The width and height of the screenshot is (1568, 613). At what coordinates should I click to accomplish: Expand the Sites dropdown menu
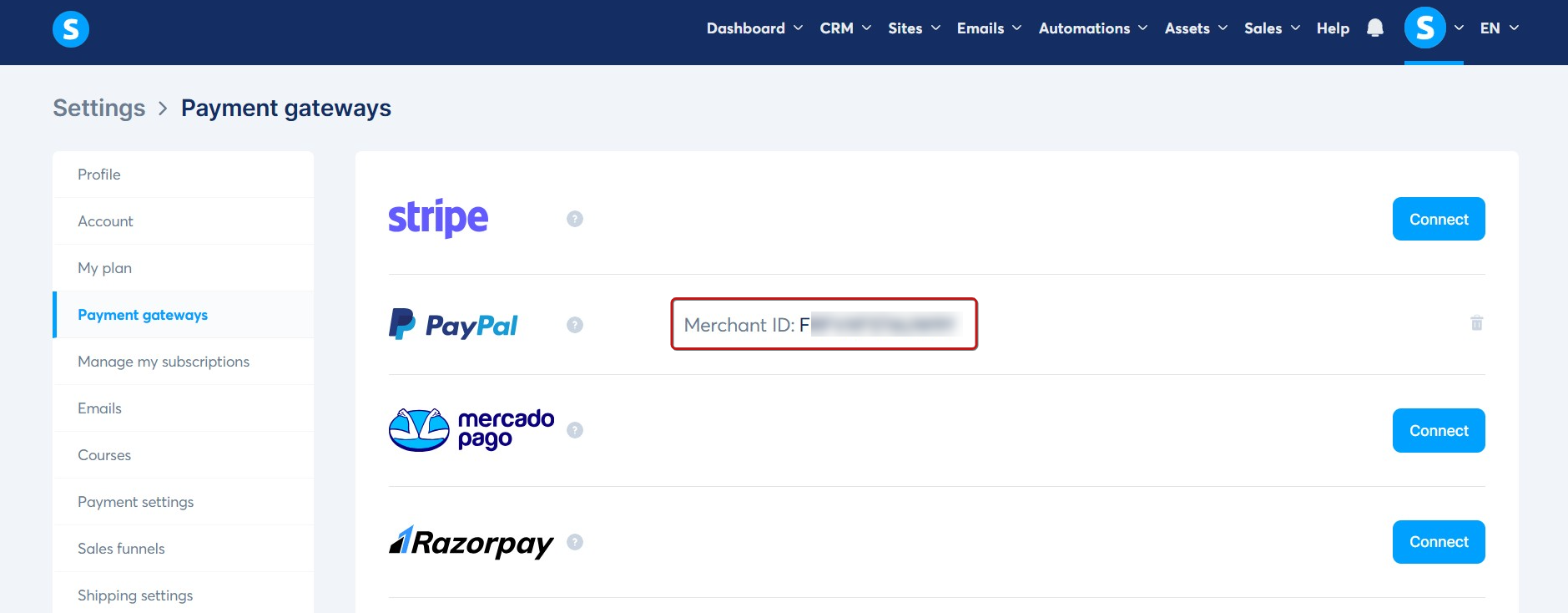pyautogui.click(x=914, y=28)
